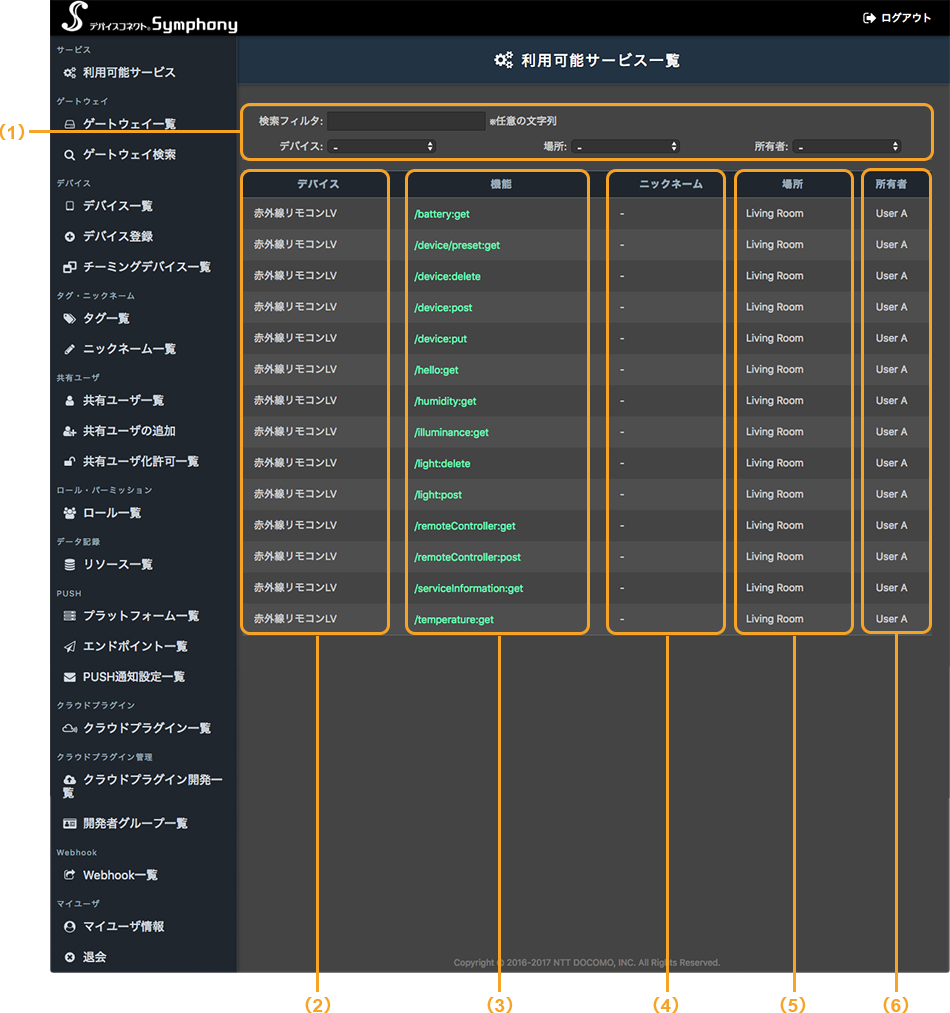Viewport: 950px width, 1013px height.
Task: Click the server icon for プラットフォーム一覧
Action: tap(69, 616)
